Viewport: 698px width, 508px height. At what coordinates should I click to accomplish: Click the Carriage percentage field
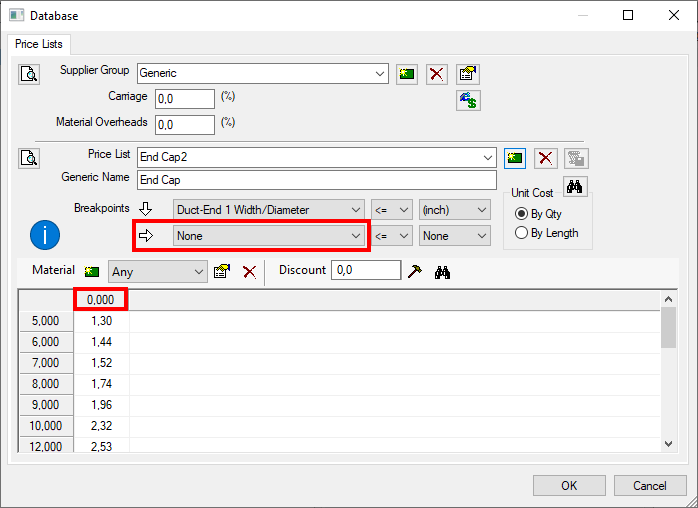[185, 99]
